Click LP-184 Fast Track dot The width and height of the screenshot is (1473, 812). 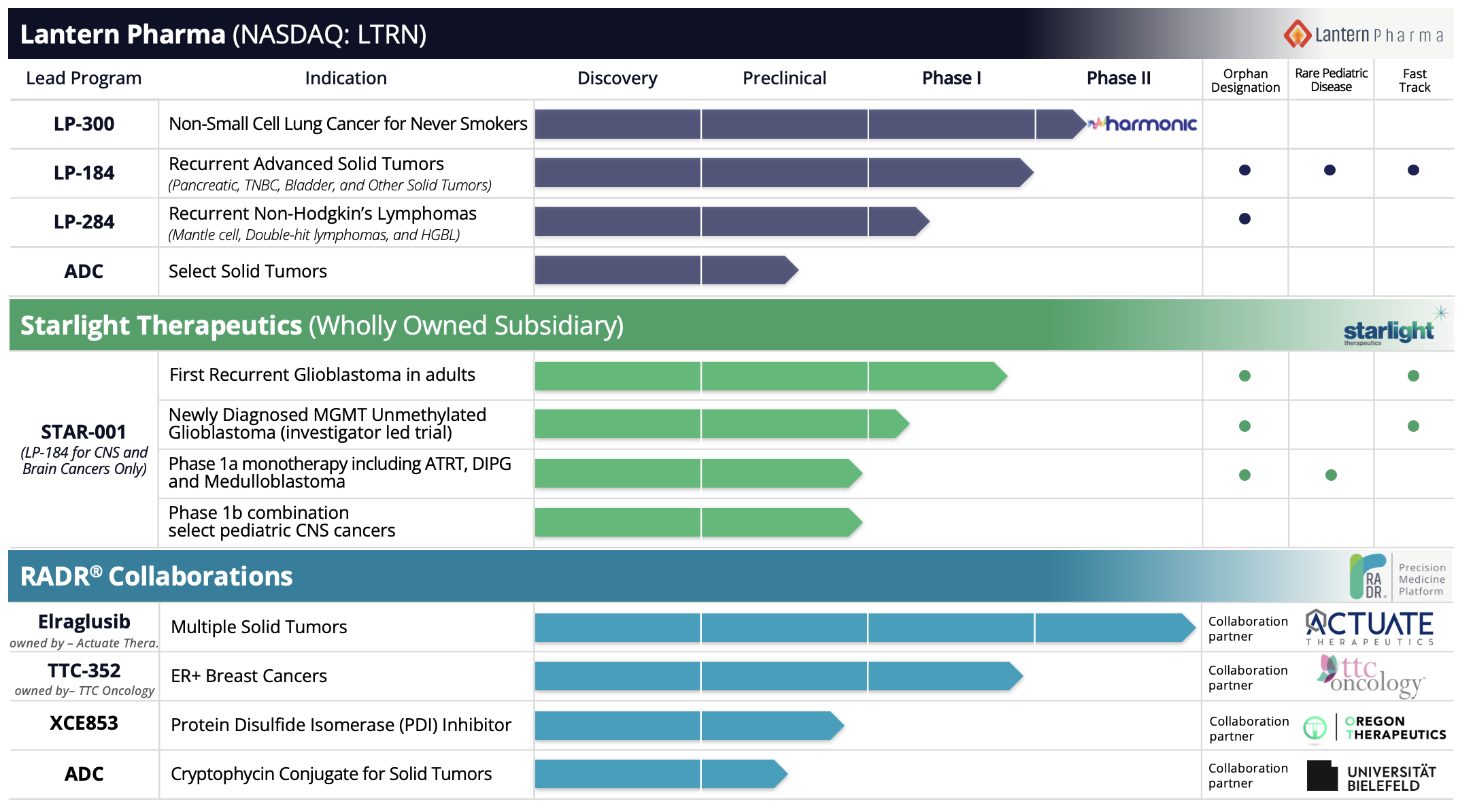pyautogui.click(x=1413, y=170)
